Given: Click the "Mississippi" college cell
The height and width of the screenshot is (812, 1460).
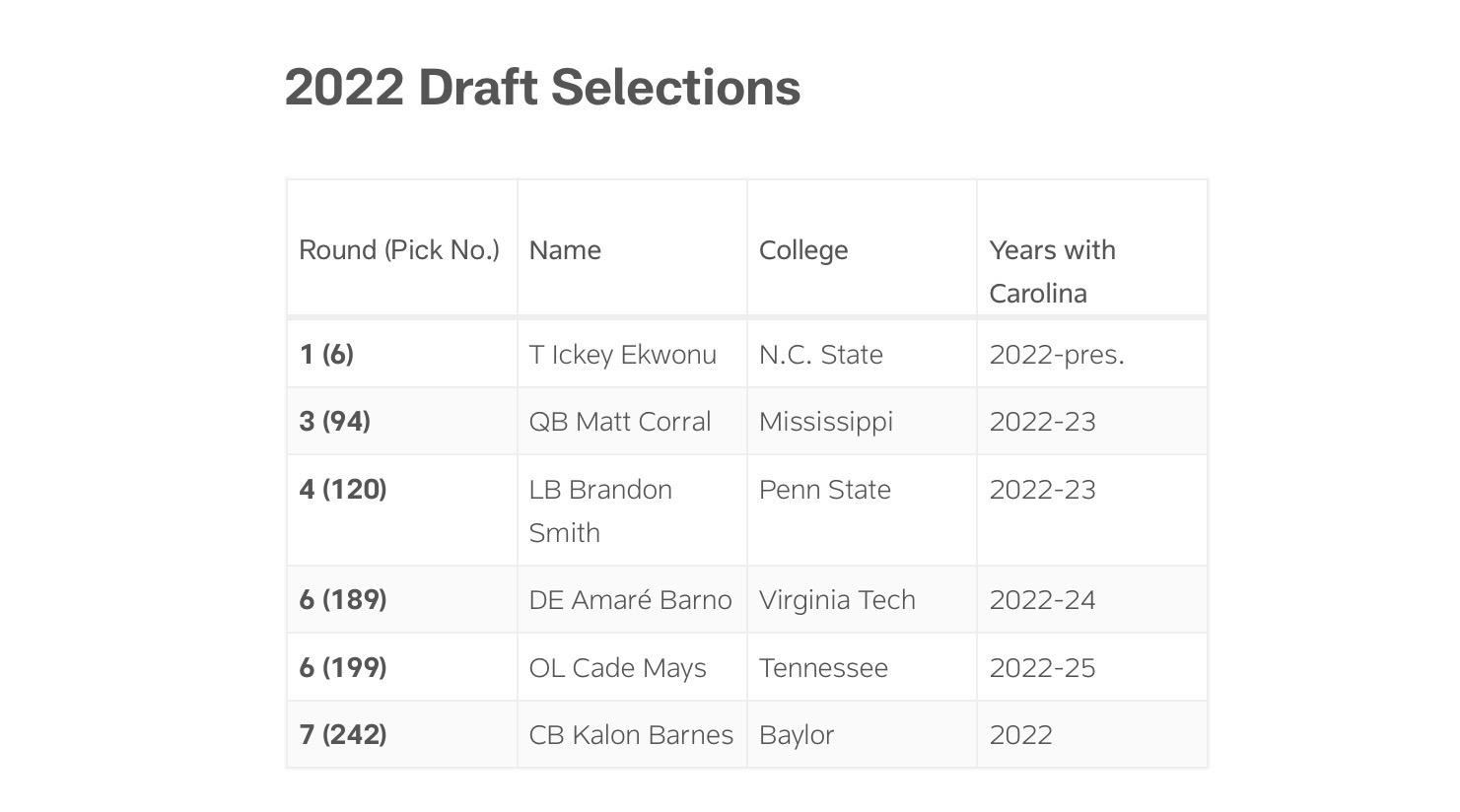Looking at the screenshot, I should 826,422.
